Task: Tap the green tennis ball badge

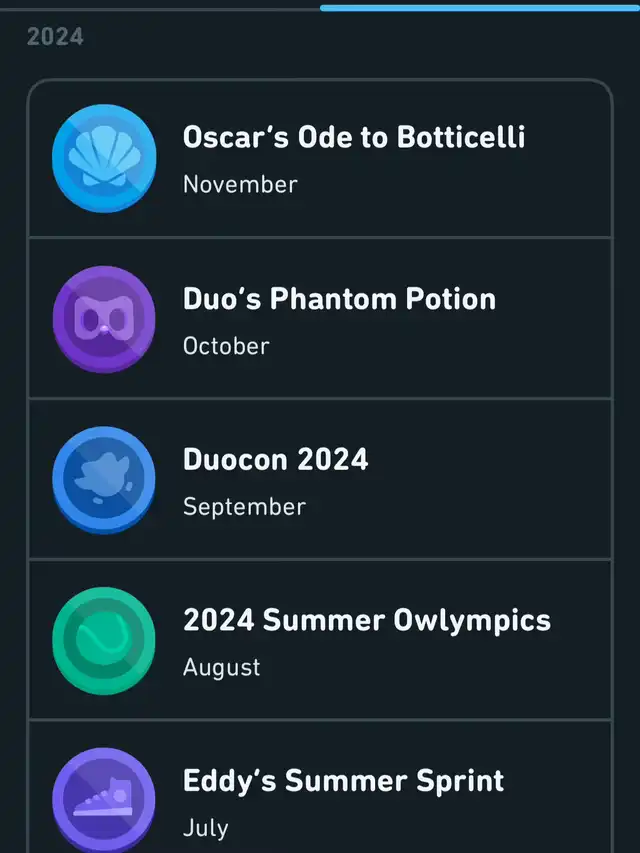Action: (x=104, y=641)
